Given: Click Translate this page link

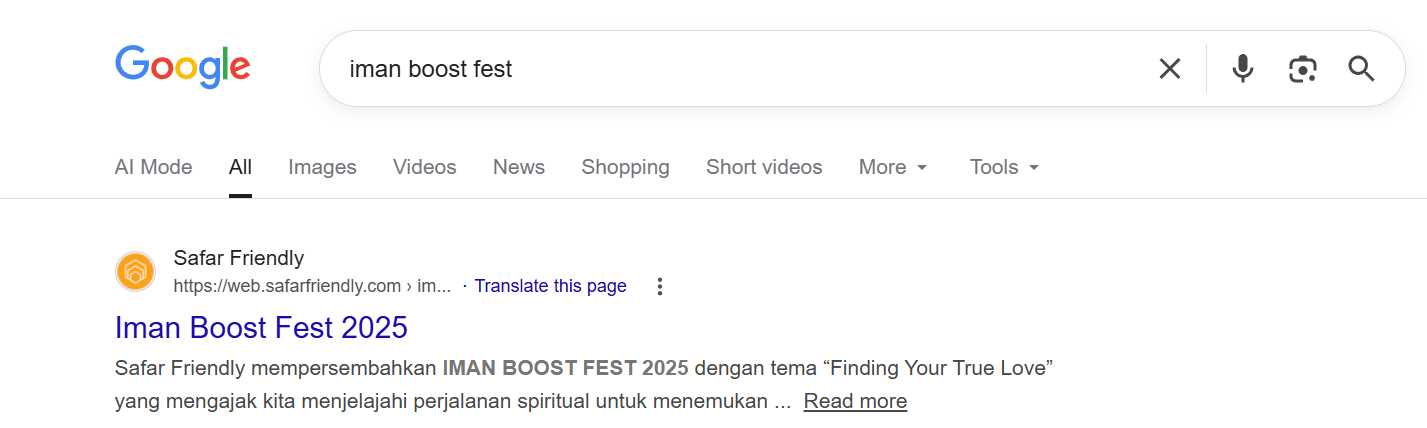Looking at the screenshot, I should tap(550, 286).
